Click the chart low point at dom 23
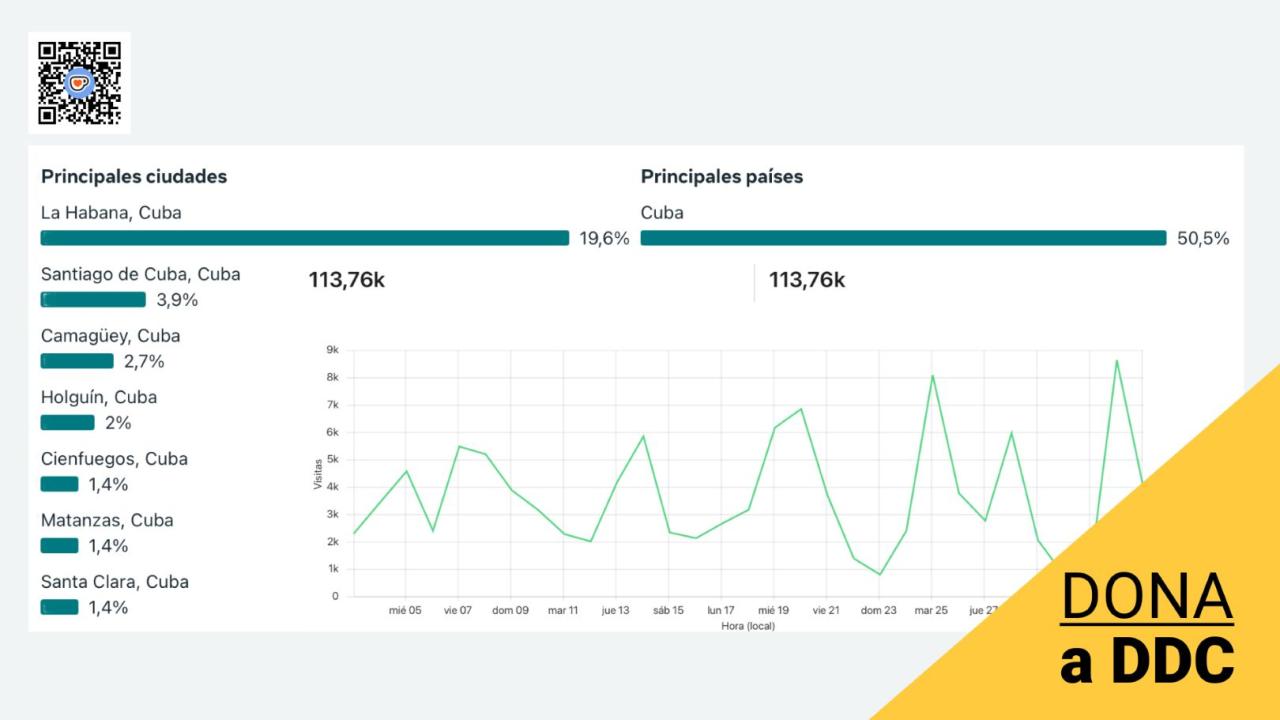 coord(879,574)
